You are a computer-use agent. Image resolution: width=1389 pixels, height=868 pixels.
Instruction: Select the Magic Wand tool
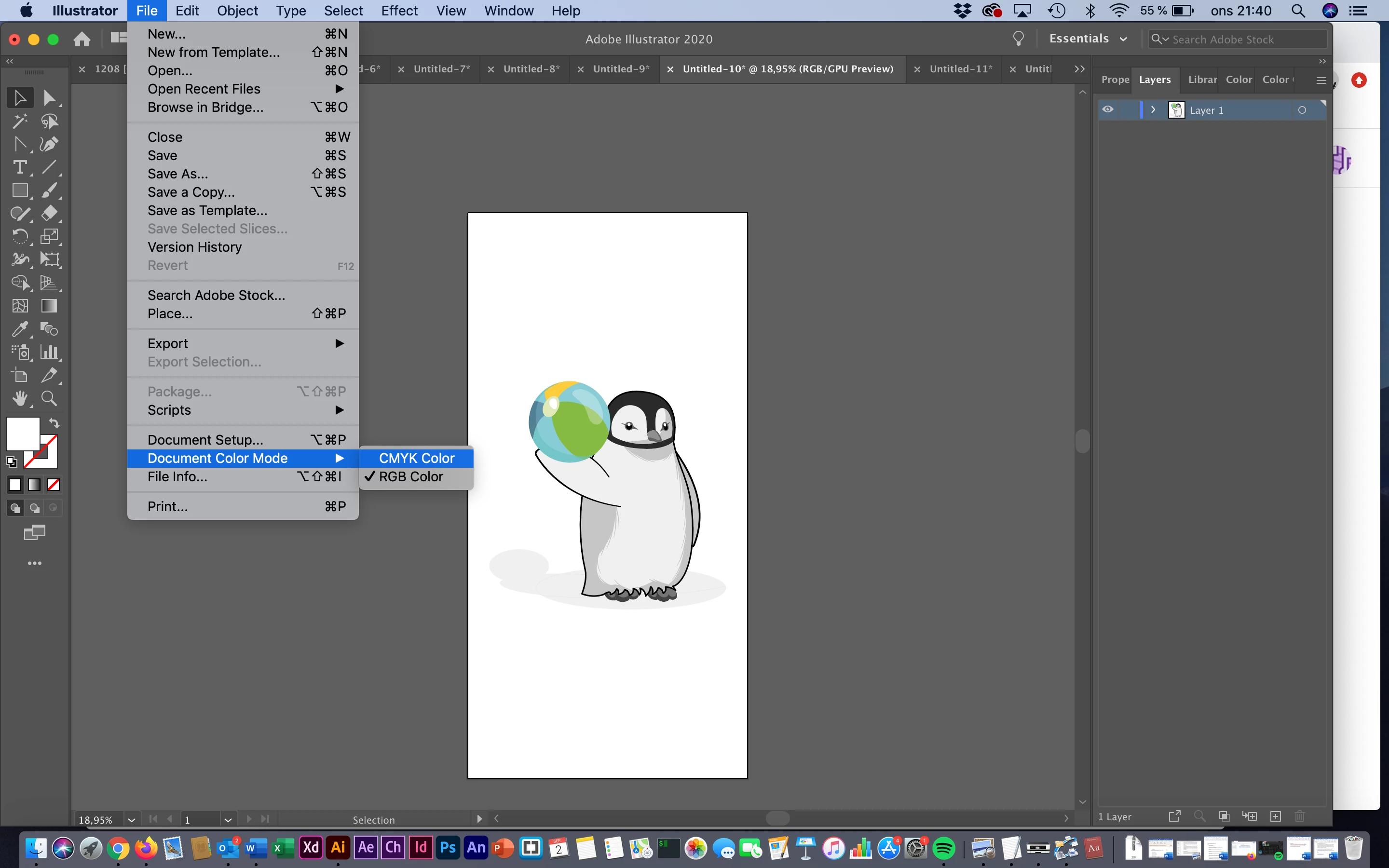(19, 121)
